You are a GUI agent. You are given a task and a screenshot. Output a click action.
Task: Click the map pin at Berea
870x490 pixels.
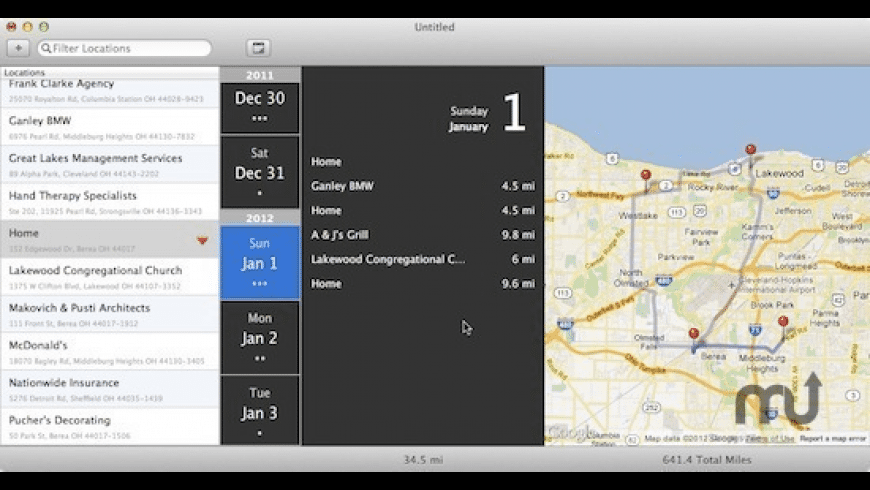(694, 334)
